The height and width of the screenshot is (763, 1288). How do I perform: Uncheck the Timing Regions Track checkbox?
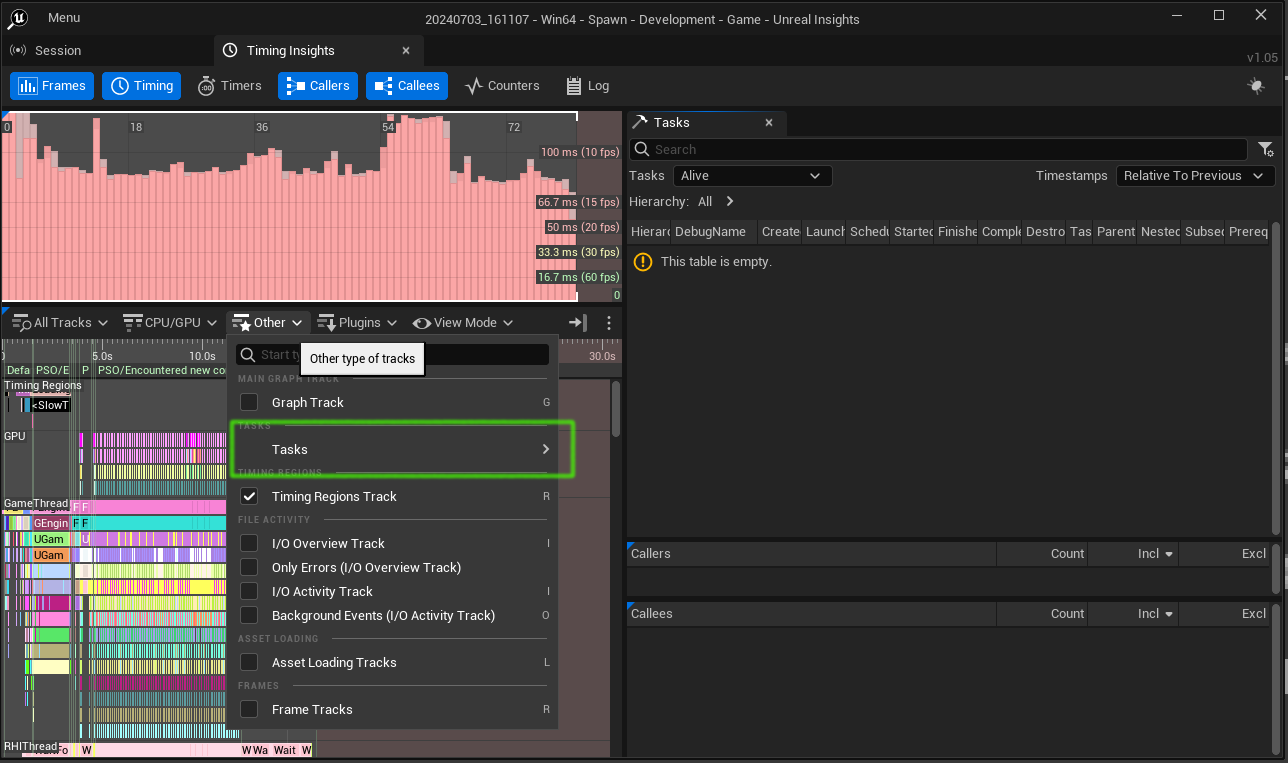[249, 496]
